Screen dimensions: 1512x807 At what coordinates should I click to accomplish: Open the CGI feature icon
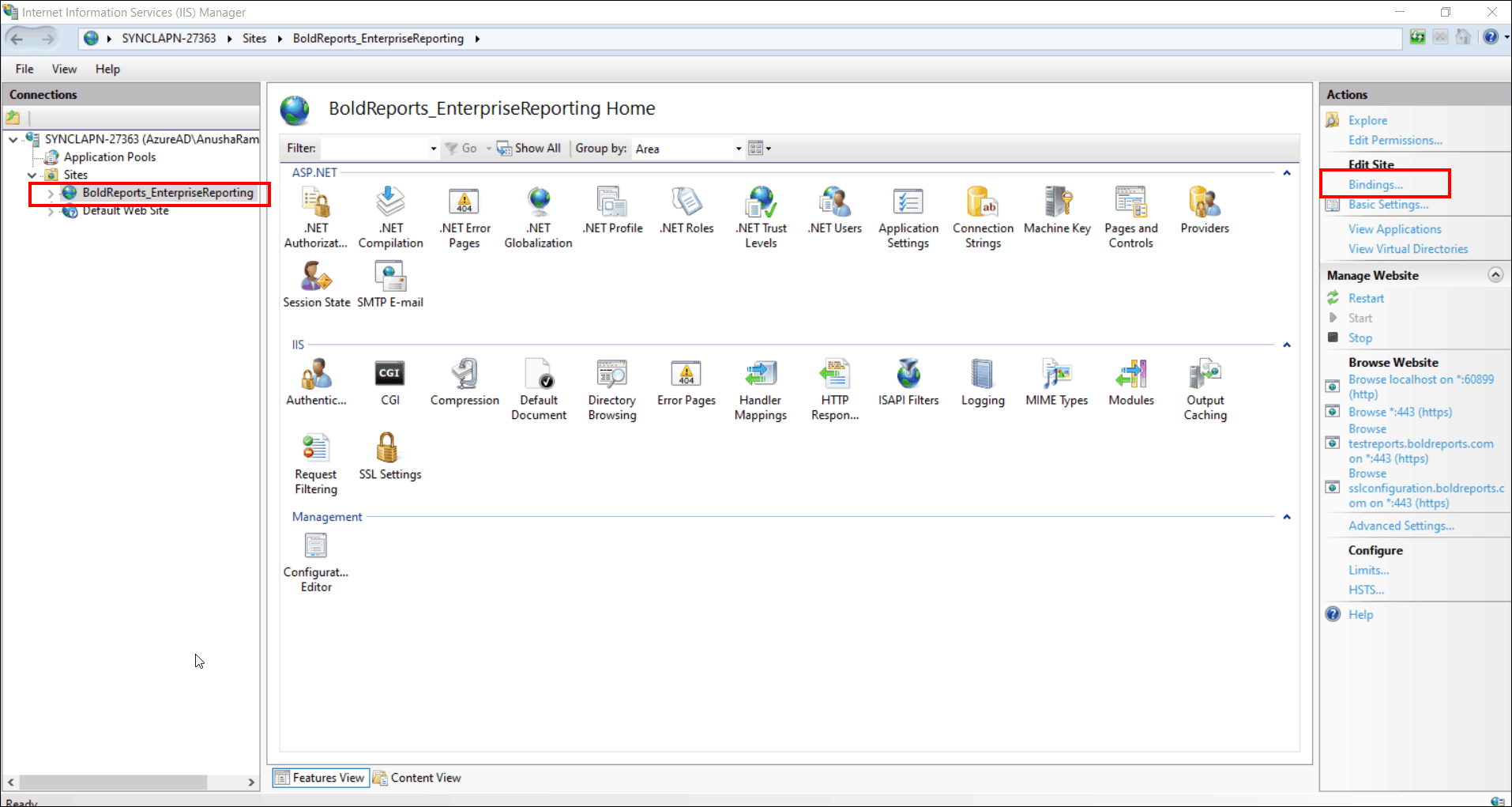coord(390,383)
